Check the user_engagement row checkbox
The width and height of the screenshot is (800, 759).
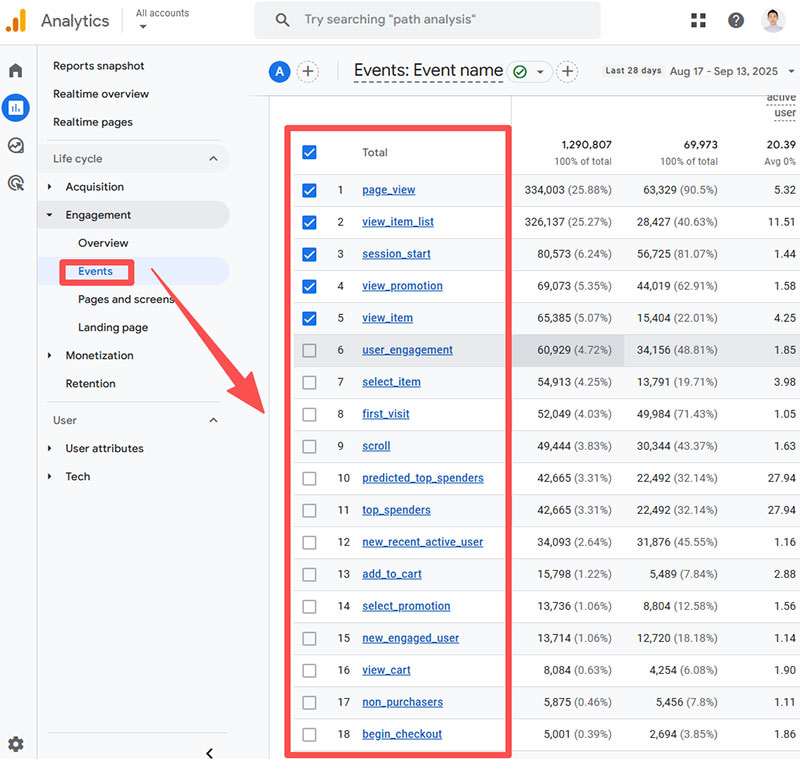coord(309,350)
